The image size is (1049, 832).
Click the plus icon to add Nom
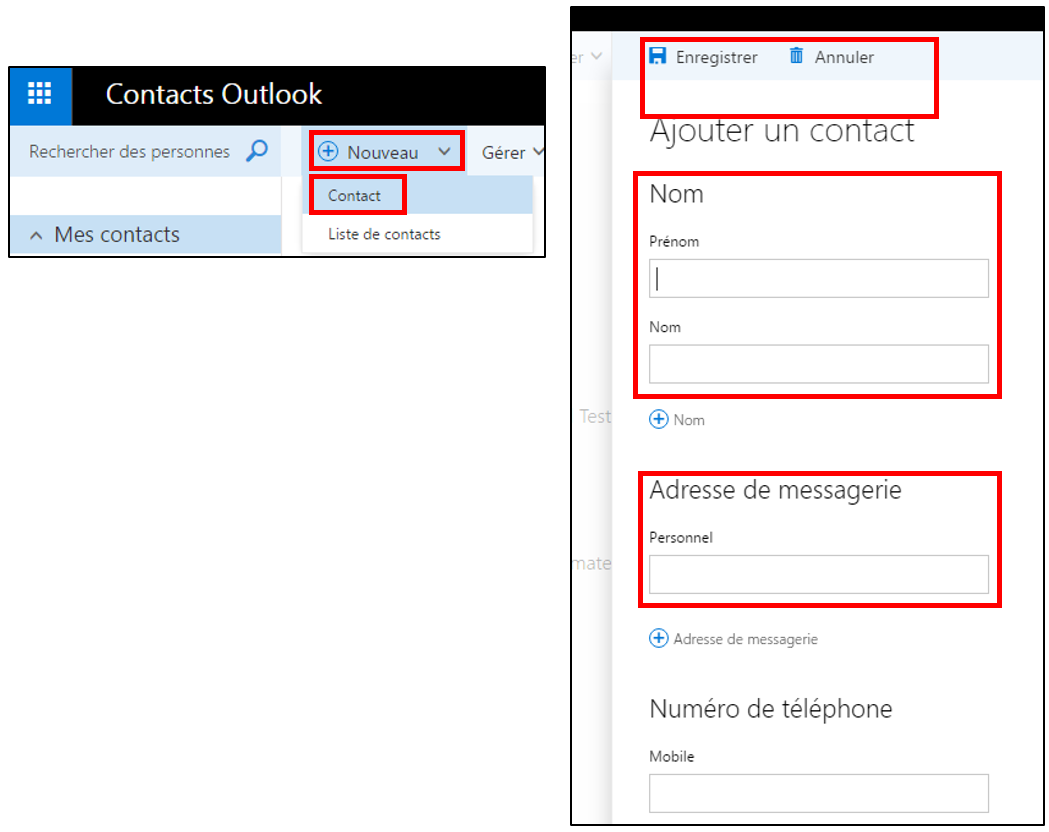[658, 419]
